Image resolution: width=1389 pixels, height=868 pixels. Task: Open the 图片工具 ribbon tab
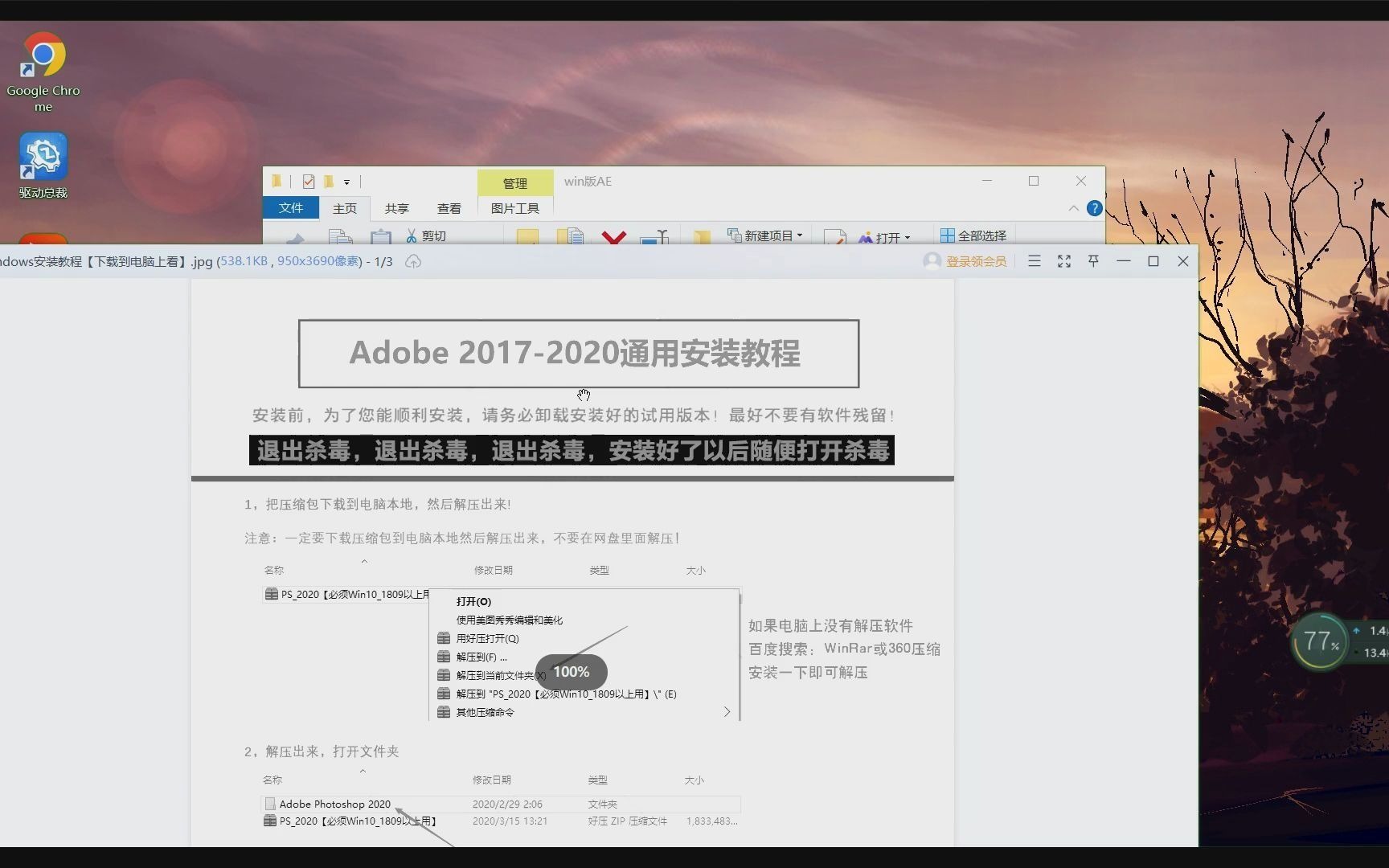pyautogui.click(x=515, y=208)
